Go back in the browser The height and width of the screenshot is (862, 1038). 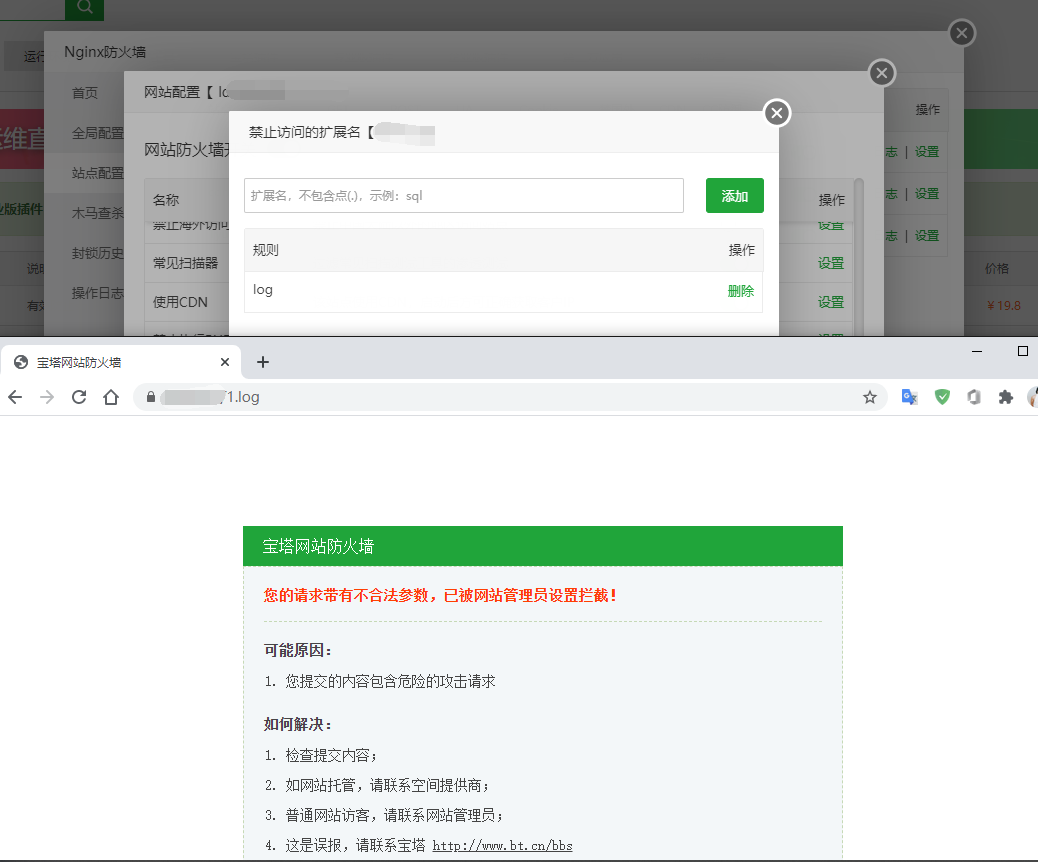coord(15,397)
